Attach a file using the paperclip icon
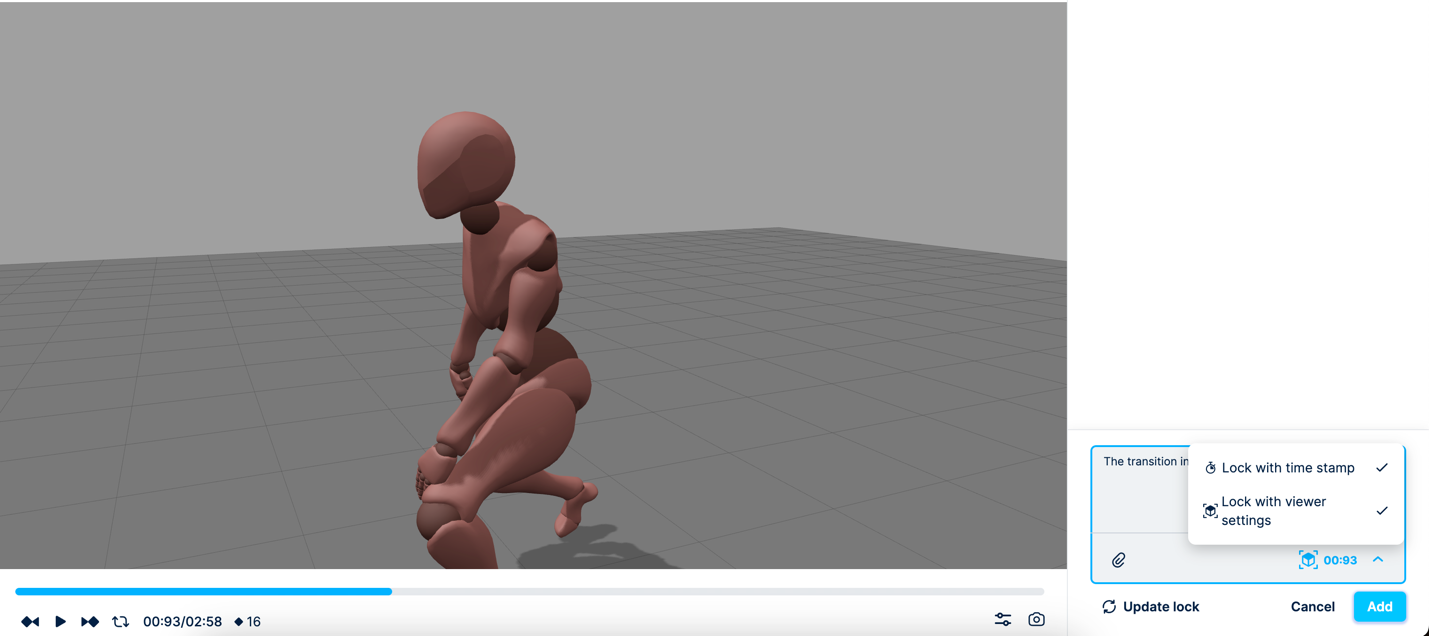 coord(1117,559)
